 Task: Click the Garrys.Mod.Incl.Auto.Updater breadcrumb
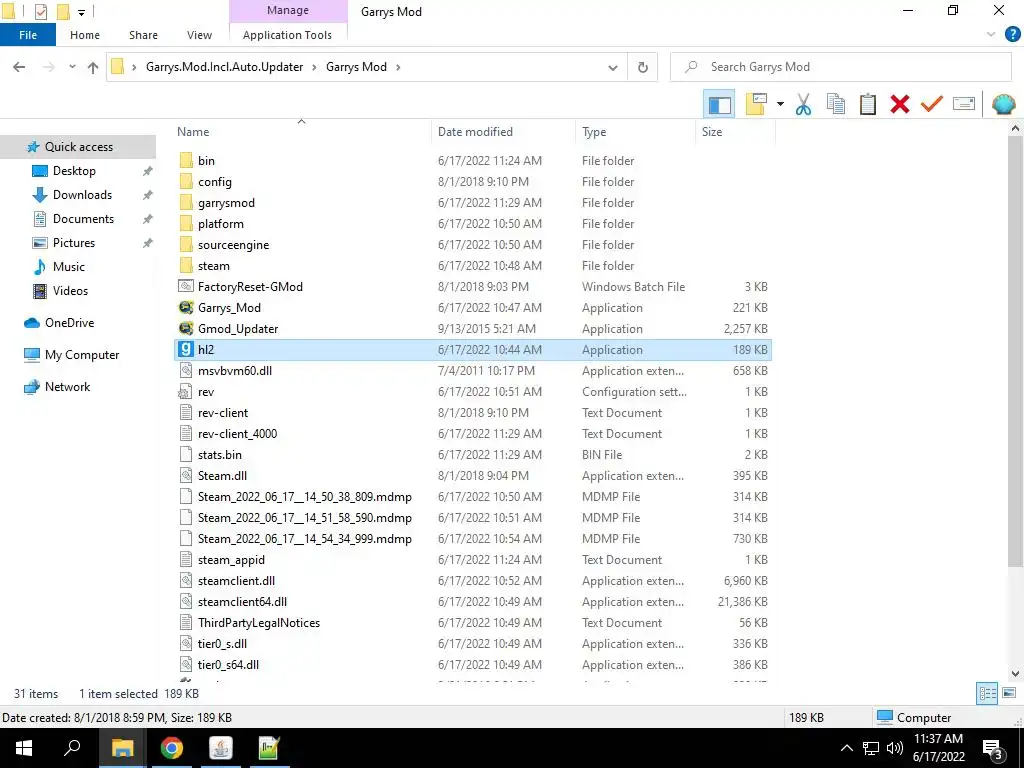point(225,67)
